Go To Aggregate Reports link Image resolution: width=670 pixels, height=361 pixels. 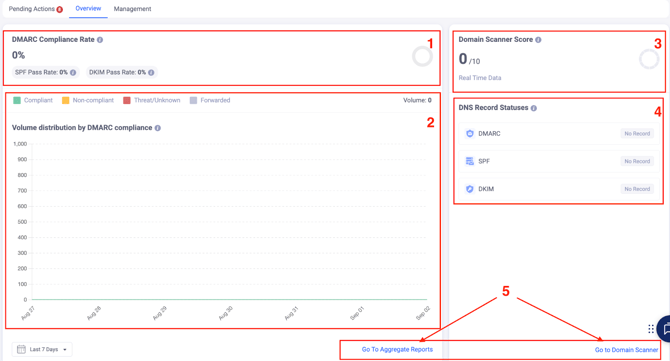coord(397,349)
